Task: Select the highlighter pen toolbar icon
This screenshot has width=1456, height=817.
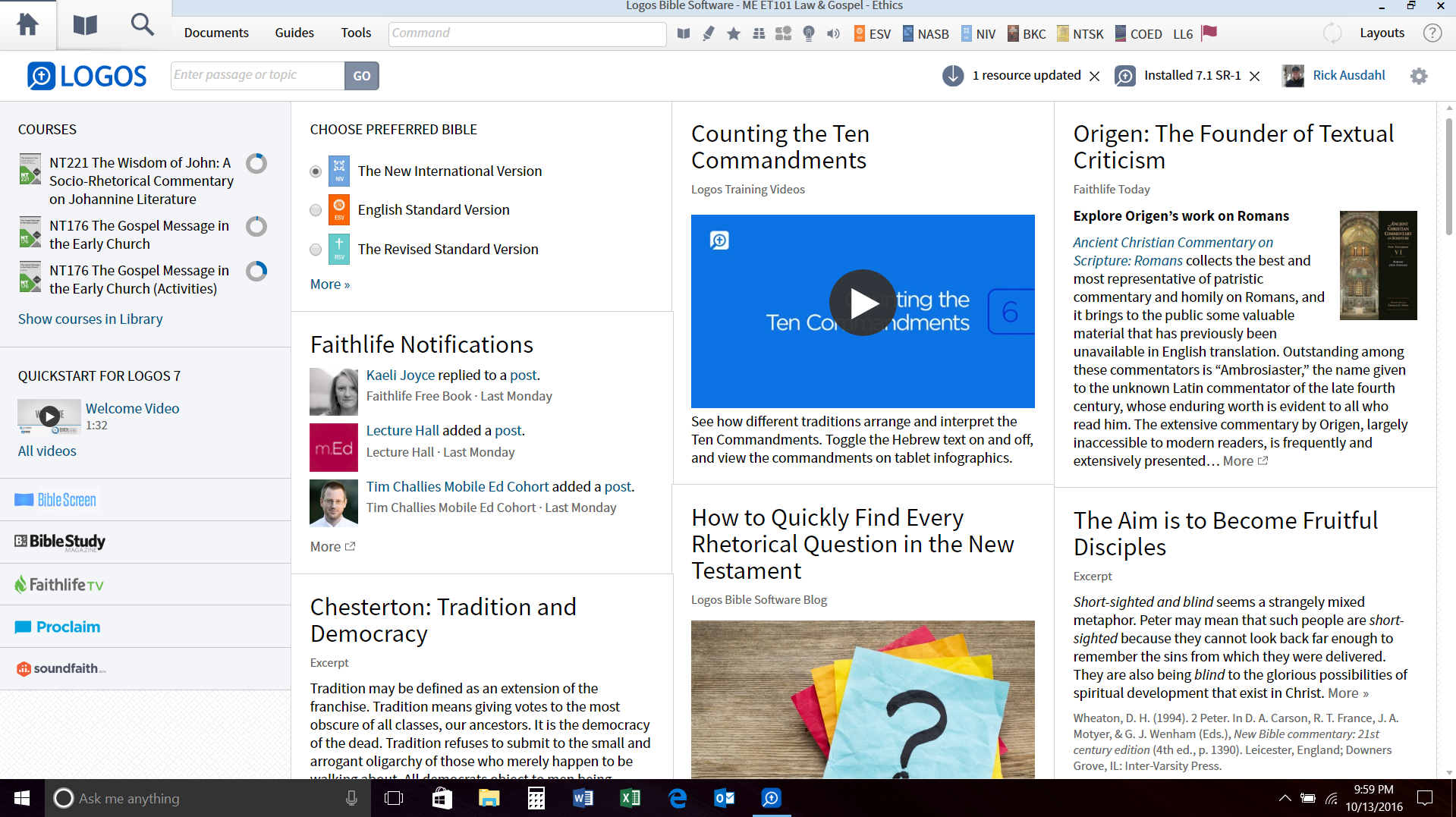Action: [x=709, y=33]
